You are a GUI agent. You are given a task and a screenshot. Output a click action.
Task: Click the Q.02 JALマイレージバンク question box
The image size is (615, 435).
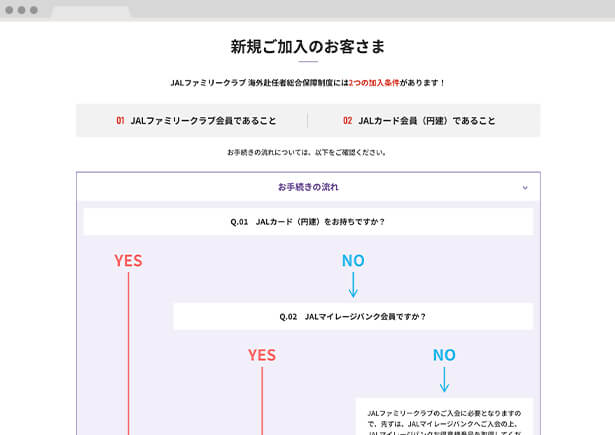coord(353,317)
